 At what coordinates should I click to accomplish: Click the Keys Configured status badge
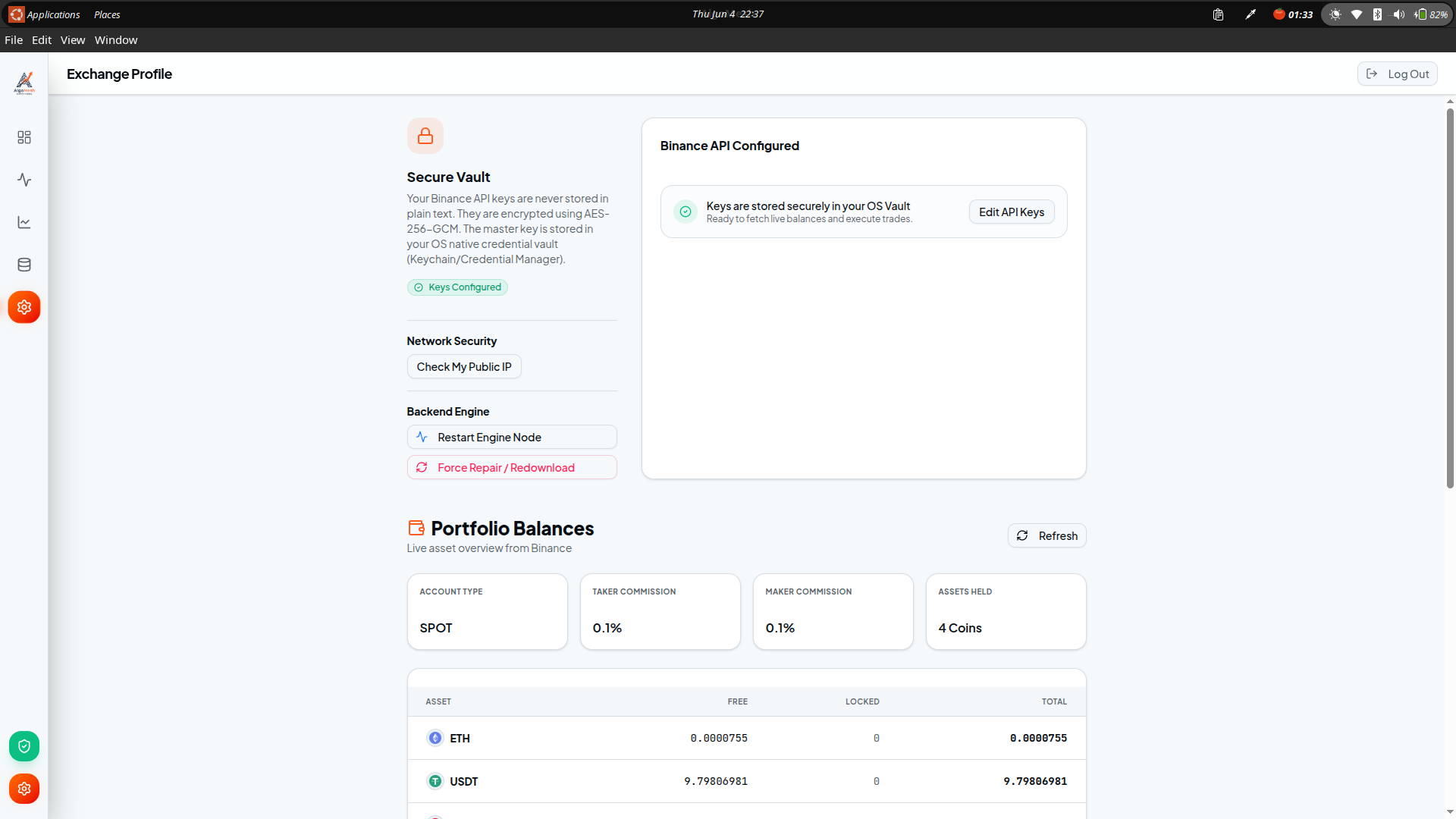(x=457, y=287)
